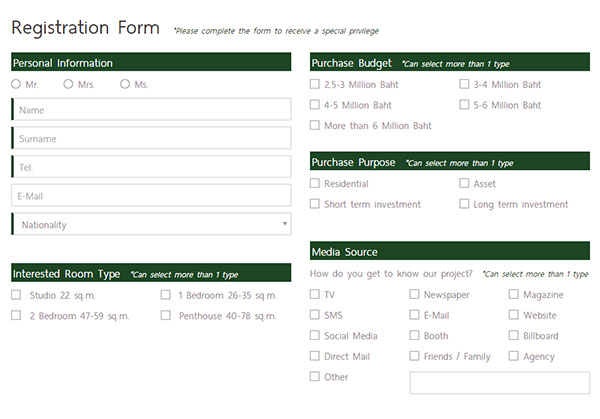Tick the Long term investment checkbox
Screen dimensions: 600x419
[x=464, y=204]
